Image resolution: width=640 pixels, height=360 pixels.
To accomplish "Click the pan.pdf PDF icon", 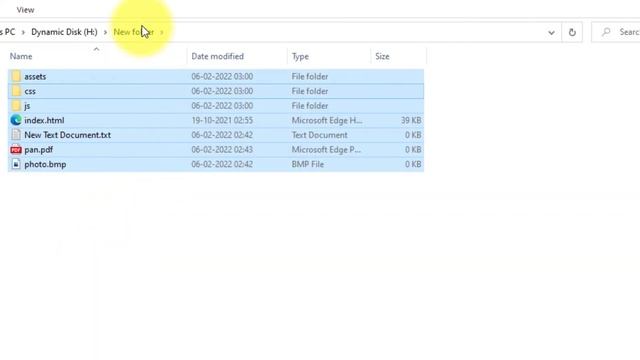I will (16, 150).
